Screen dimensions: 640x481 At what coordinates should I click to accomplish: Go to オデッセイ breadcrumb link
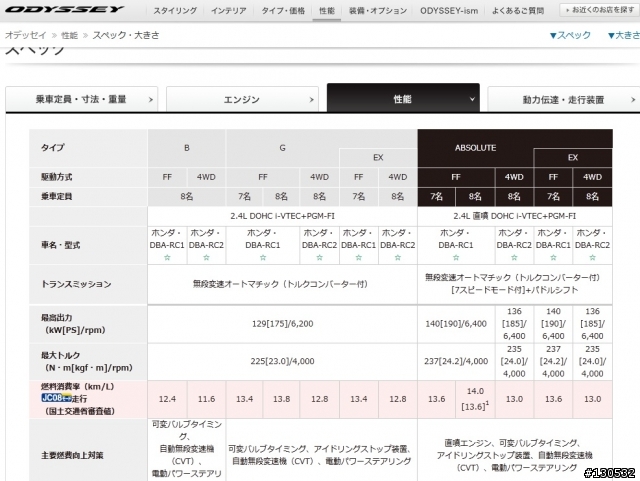point(26,35)
